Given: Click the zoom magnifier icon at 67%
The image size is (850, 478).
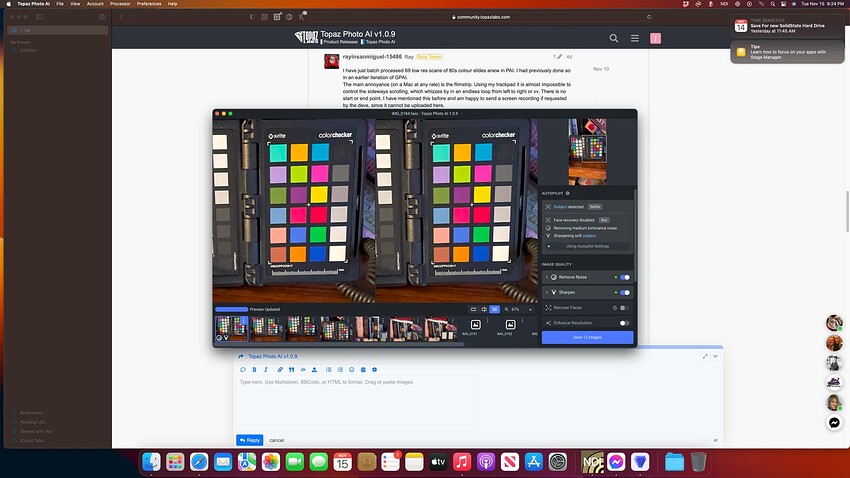Looking at the screenshot, I should pyautogui.click(x=506, y=309).
